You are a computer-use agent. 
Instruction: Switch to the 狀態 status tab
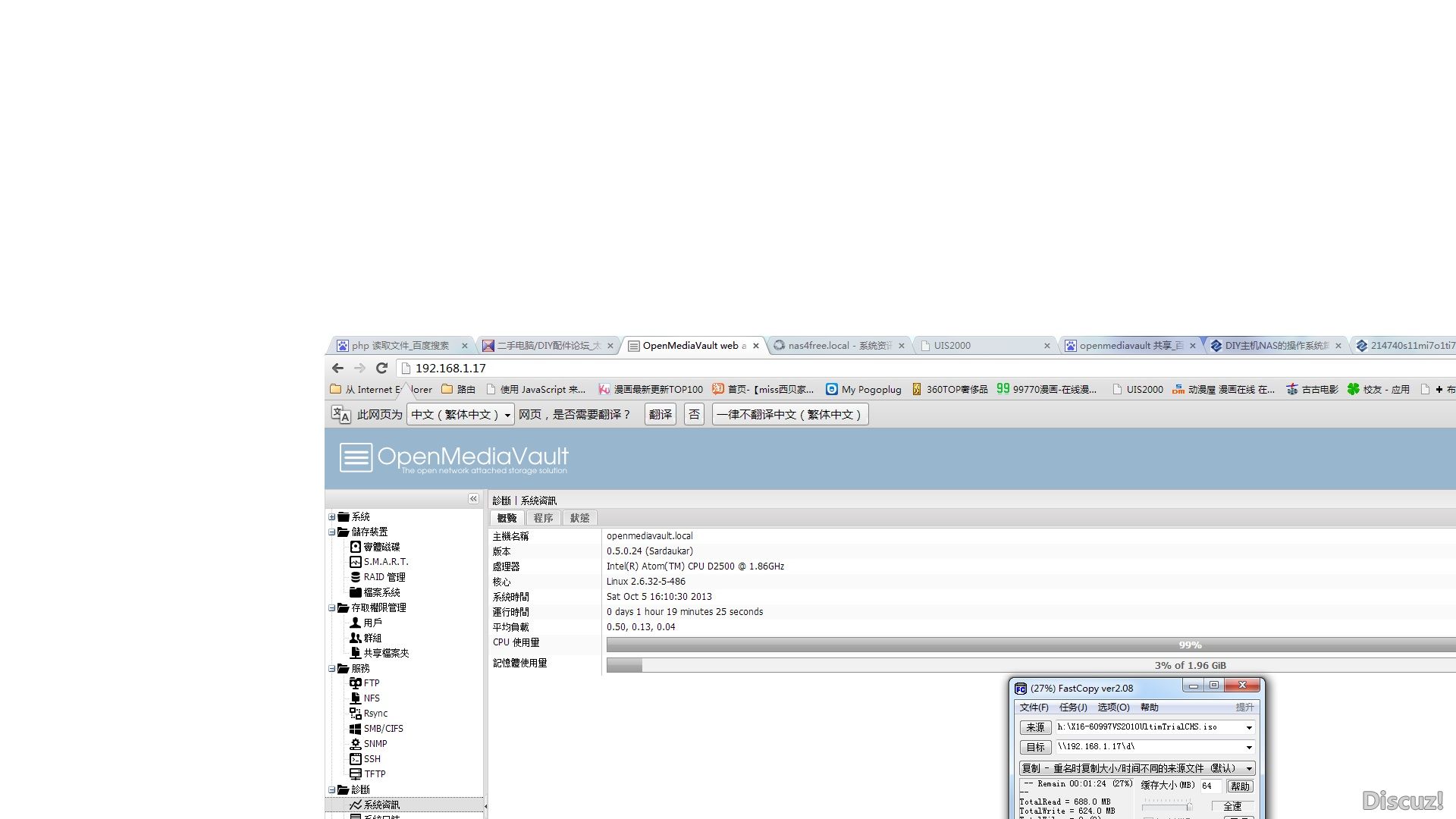click(x=579, y=518)
